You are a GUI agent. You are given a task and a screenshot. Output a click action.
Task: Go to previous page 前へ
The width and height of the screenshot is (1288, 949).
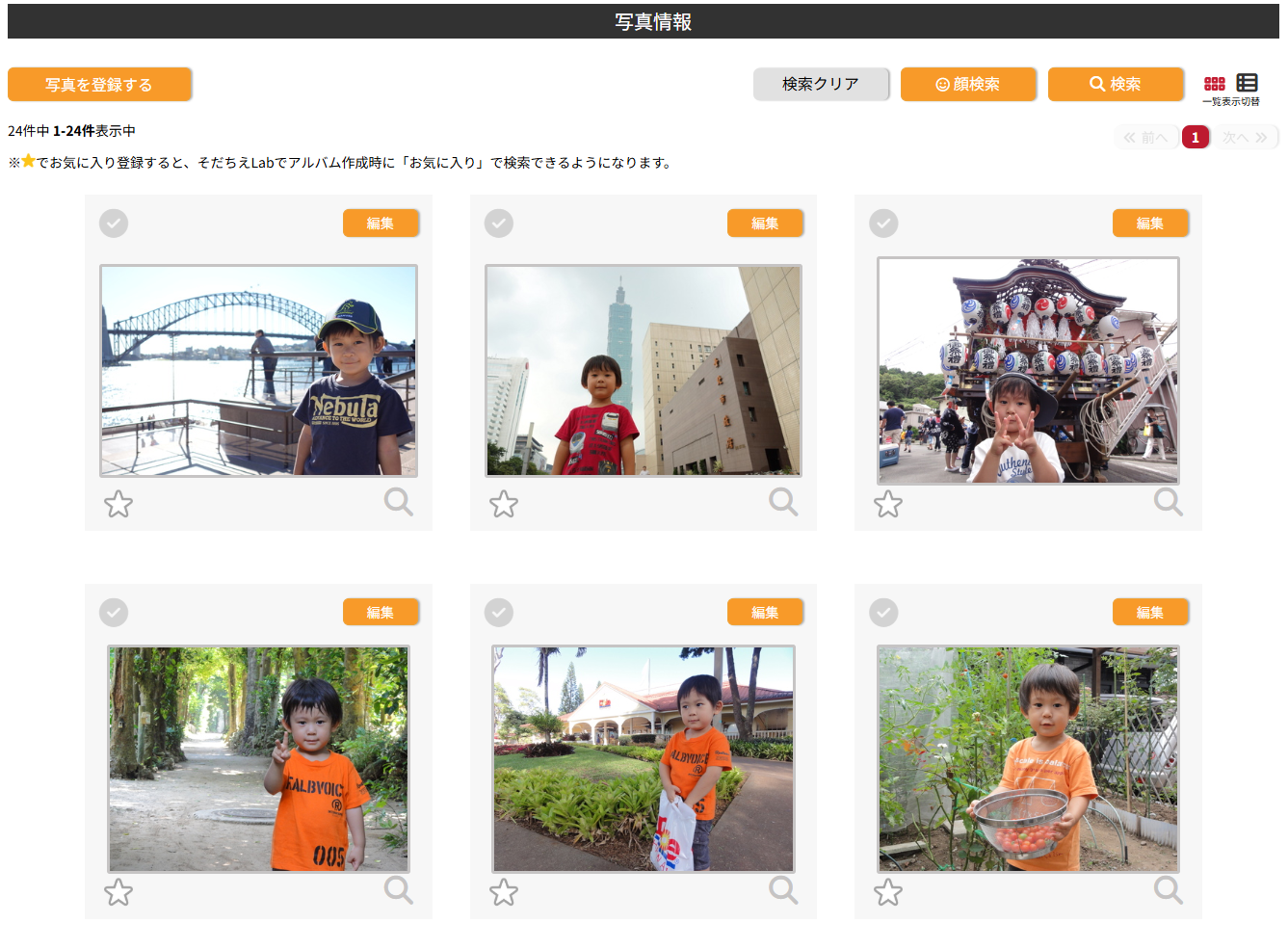point(1145,138)
